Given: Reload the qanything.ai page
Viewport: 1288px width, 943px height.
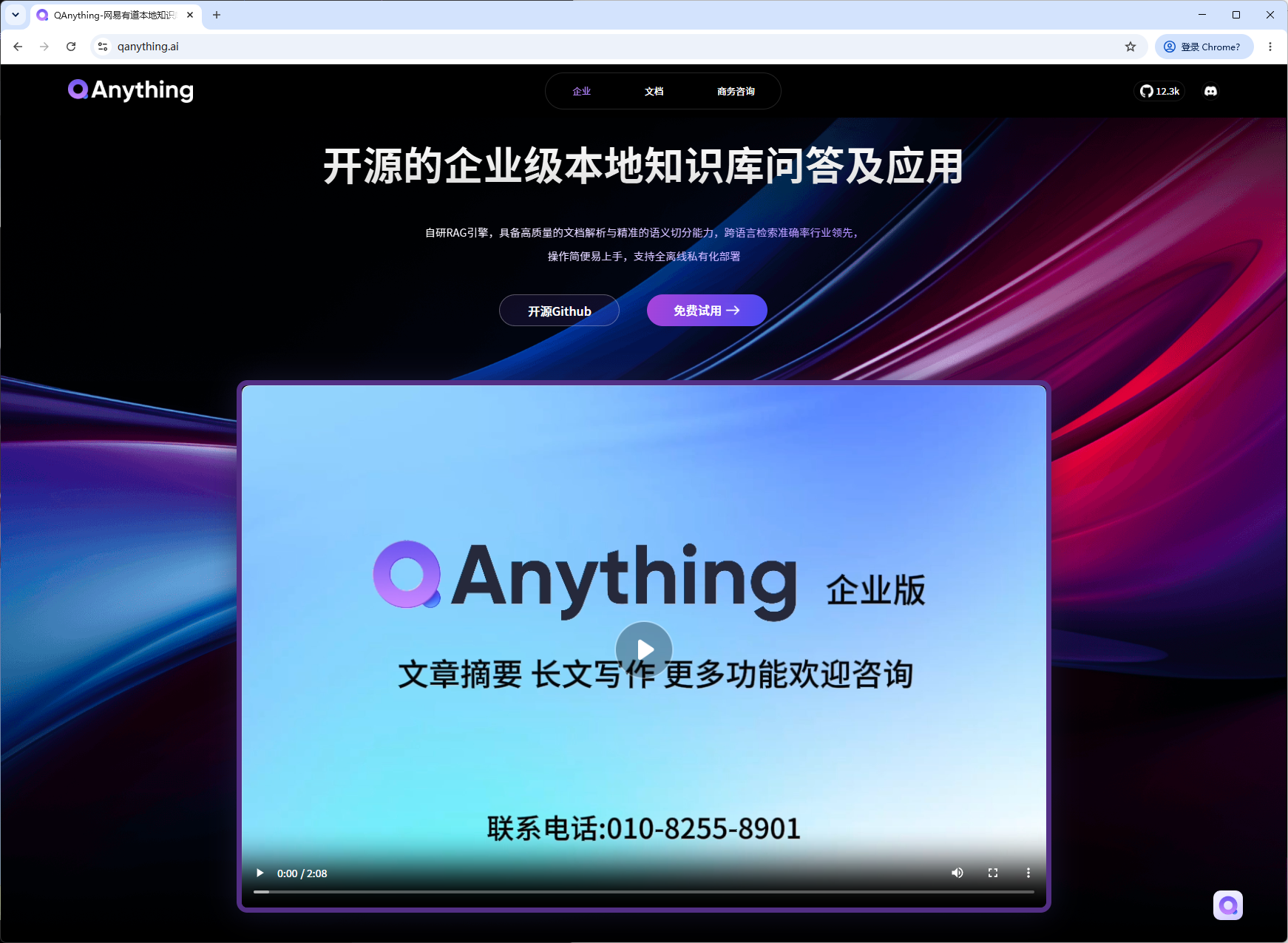Looking at the screenshot, I should click(71, 47).
